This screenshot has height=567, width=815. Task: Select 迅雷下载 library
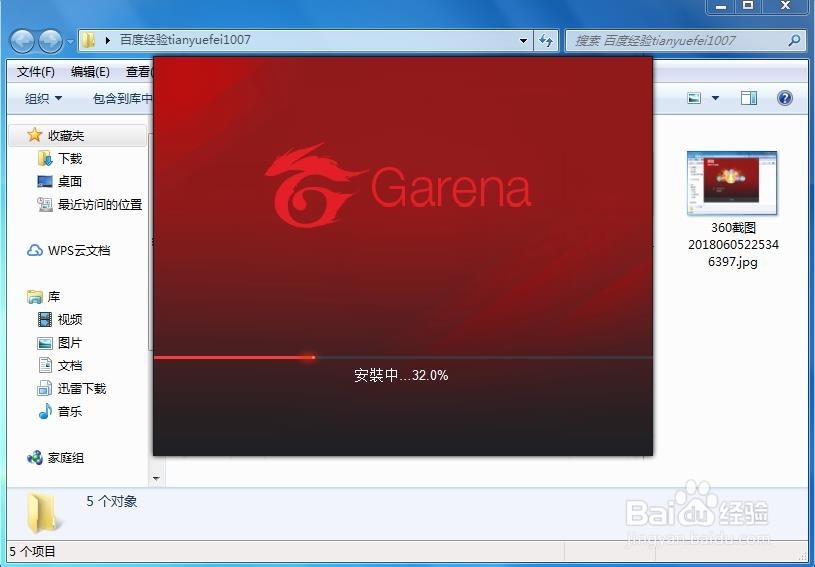pyautogui.click(x=82, y=389)
